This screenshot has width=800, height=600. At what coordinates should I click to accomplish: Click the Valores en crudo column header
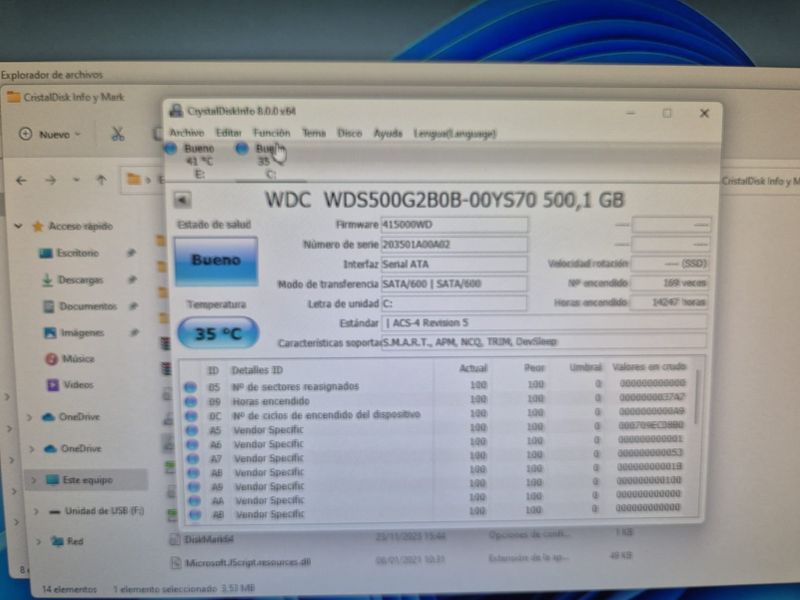(649, 366)
